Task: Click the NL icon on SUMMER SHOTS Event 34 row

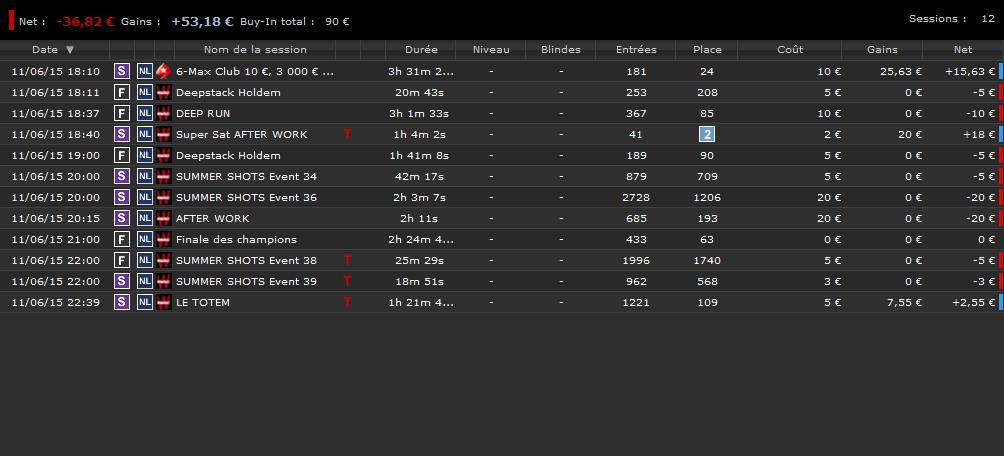Action: tap(145, 176)
